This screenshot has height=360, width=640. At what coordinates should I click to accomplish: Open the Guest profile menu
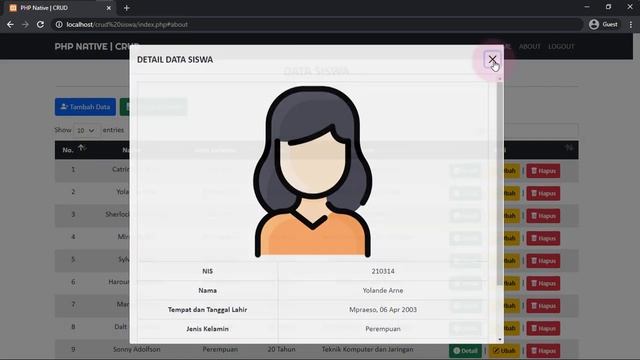point(604,24)
